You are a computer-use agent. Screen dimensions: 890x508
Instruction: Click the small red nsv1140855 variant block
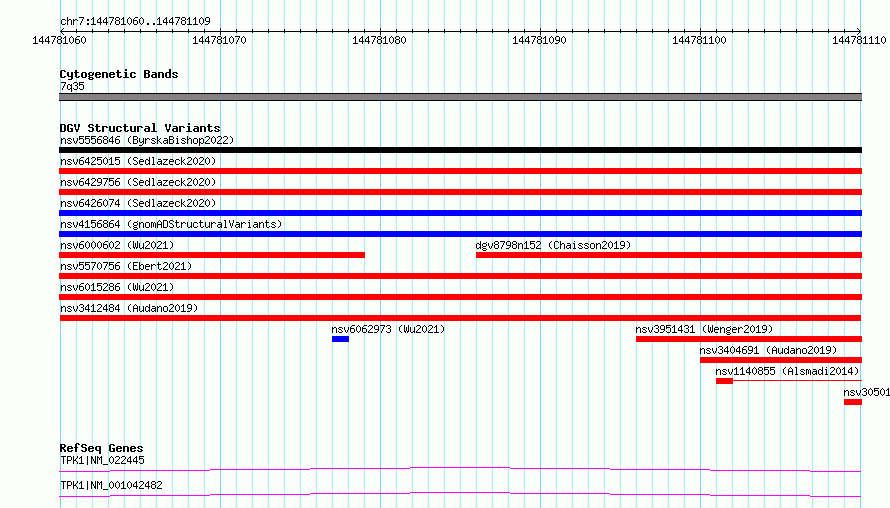[724, 381]
